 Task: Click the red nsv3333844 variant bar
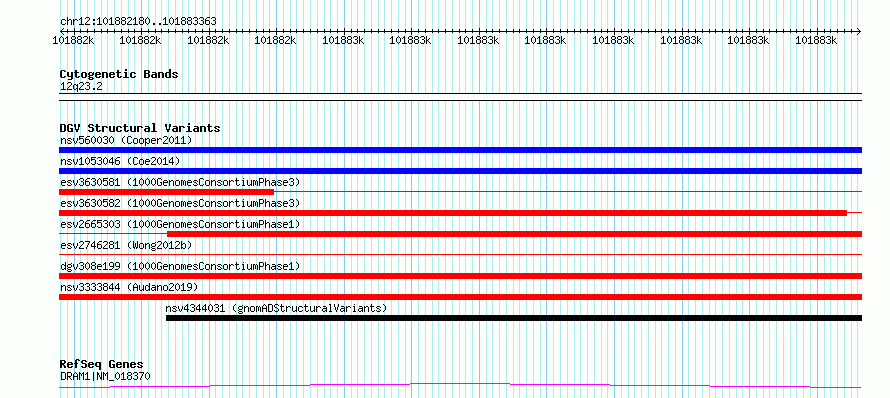(460, 297)
